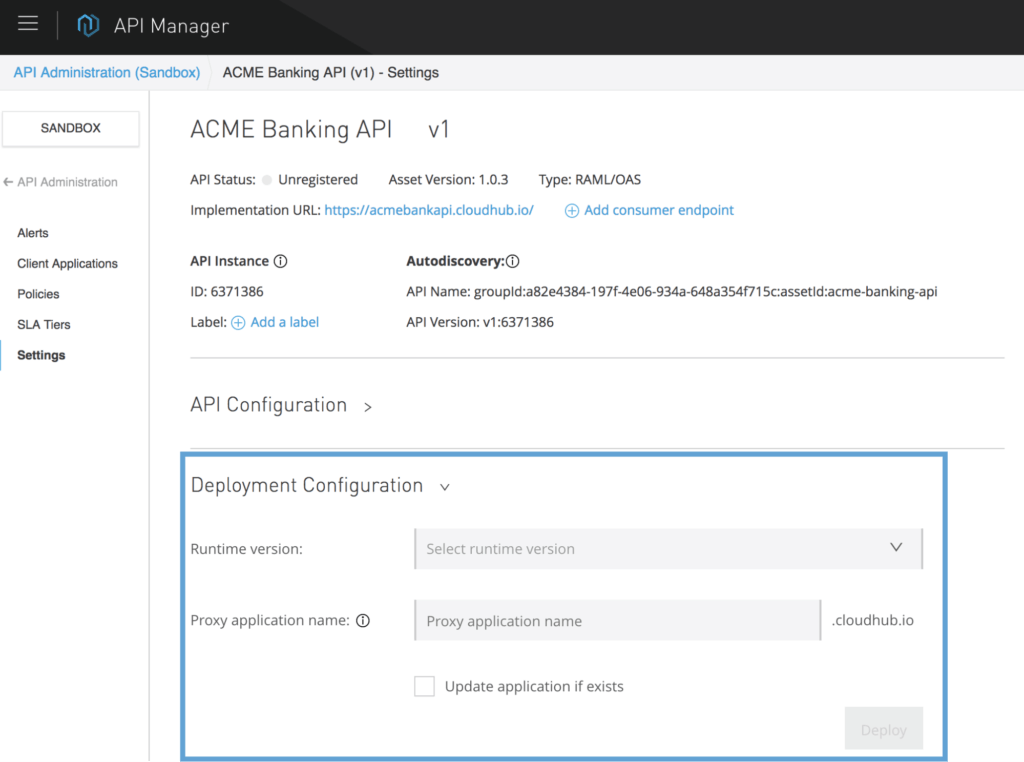Open API Administration (Sandbox) breadcrumb link
Image resolution: width=1024 pixels, height=762 pixels.
point(107,72)
